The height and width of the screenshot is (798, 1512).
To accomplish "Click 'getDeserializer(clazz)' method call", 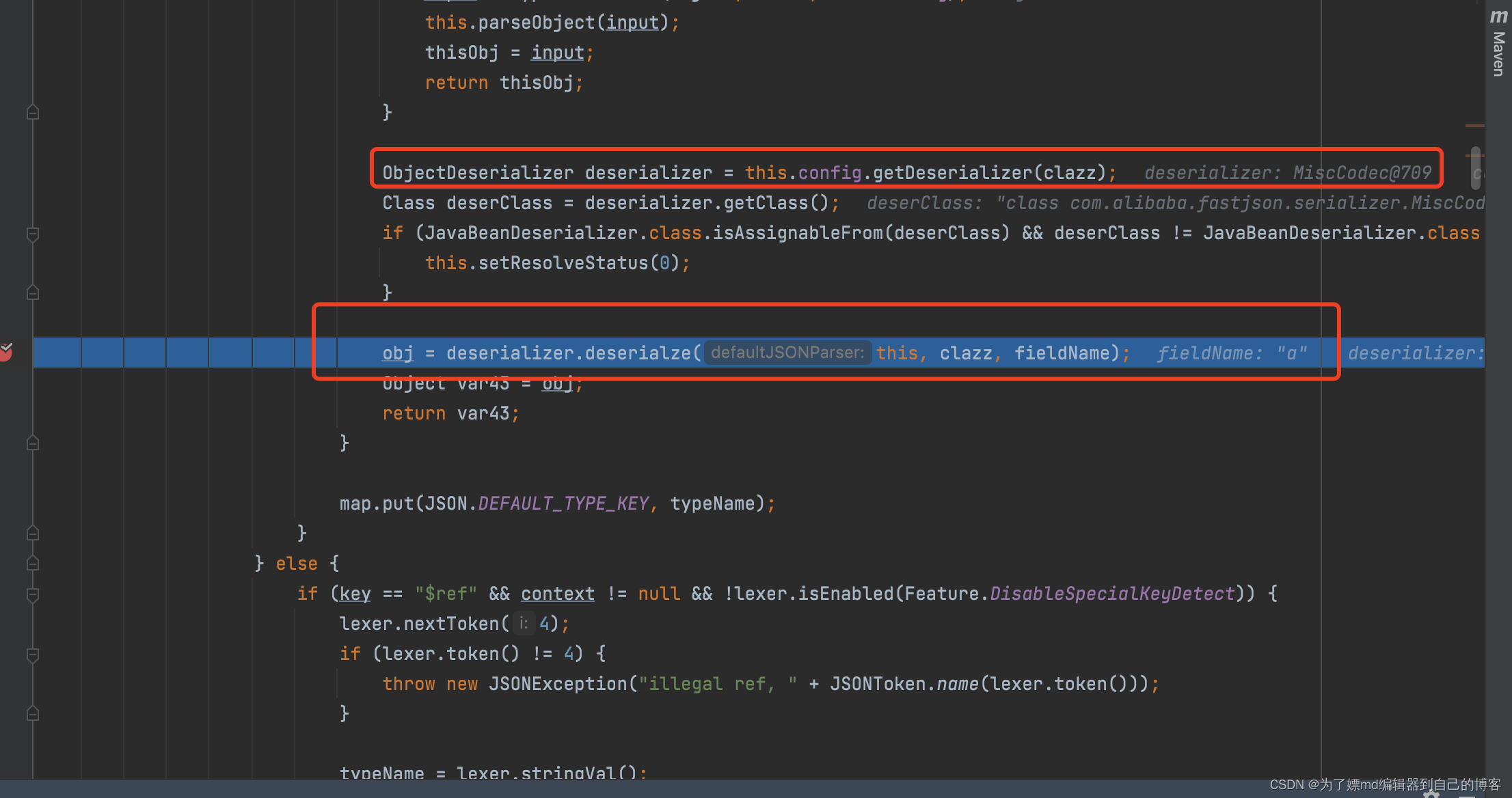I will point(989,173).
